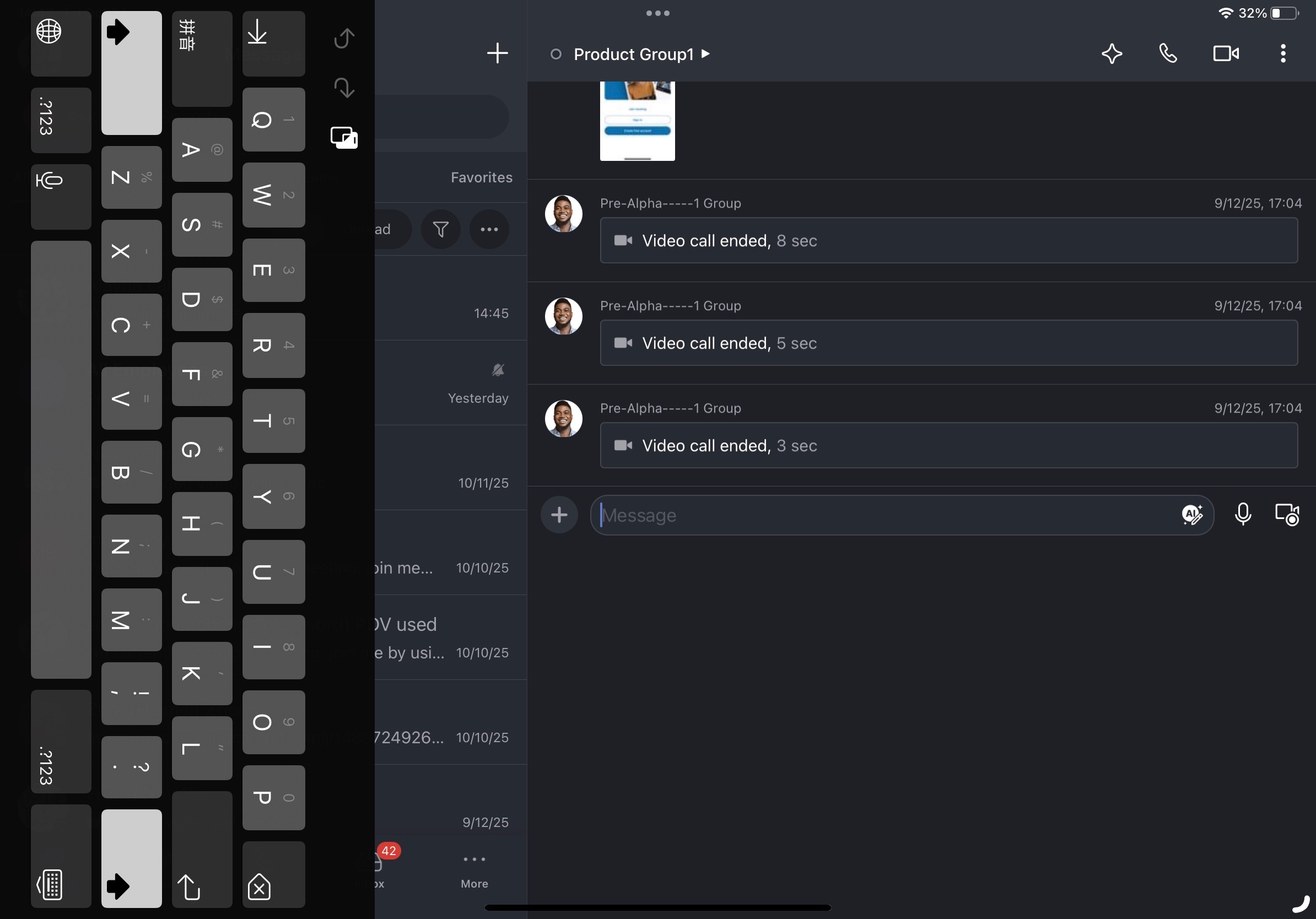1316x919 pixels.
Task: Open the attachment plus button beside Message
Action: pyautogui.click(x=559, y=515)
